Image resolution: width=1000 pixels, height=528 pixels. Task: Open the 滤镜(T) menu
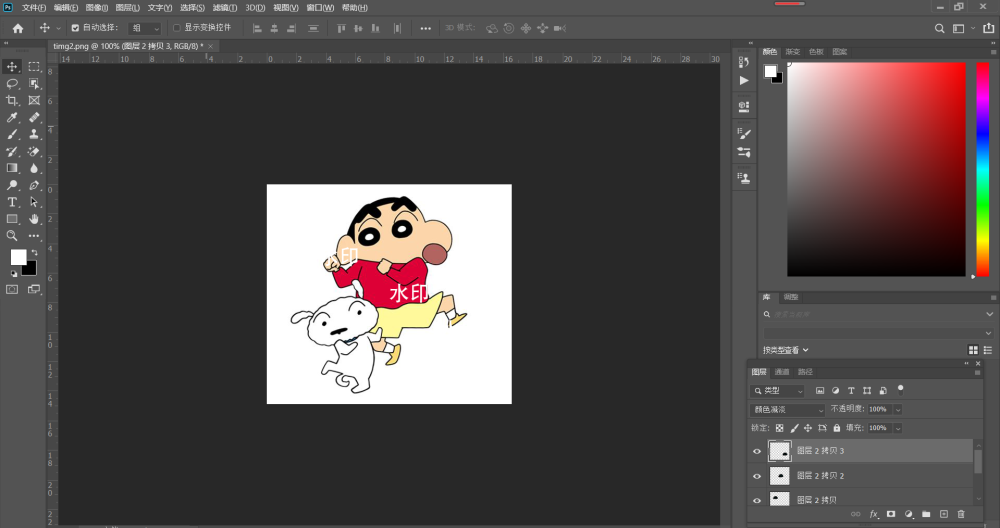pyautogui.click(x=224, y=8)
